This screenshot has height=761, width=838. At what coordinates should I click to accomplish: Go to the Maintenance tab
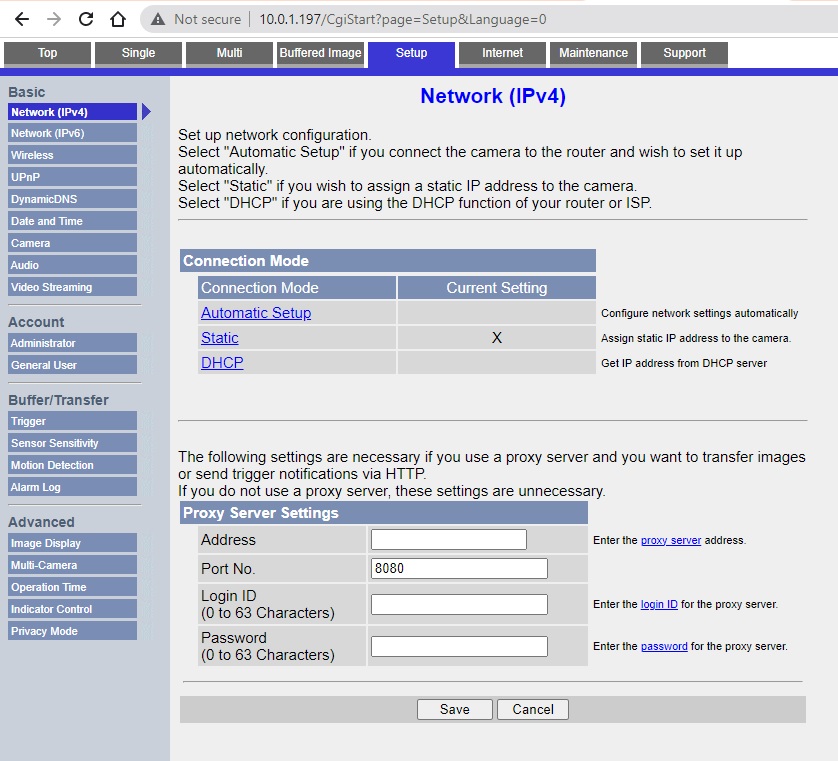click(593, 53)
